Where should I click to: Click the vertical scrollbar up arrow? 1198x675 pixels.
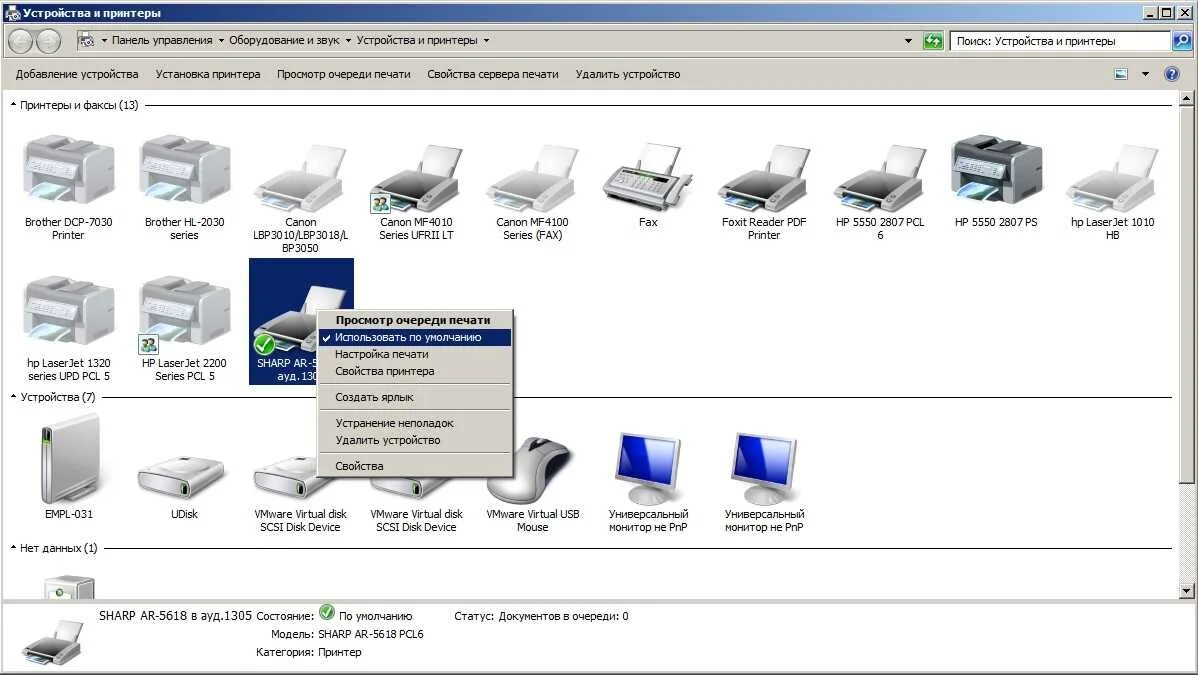pos(1186,98)
